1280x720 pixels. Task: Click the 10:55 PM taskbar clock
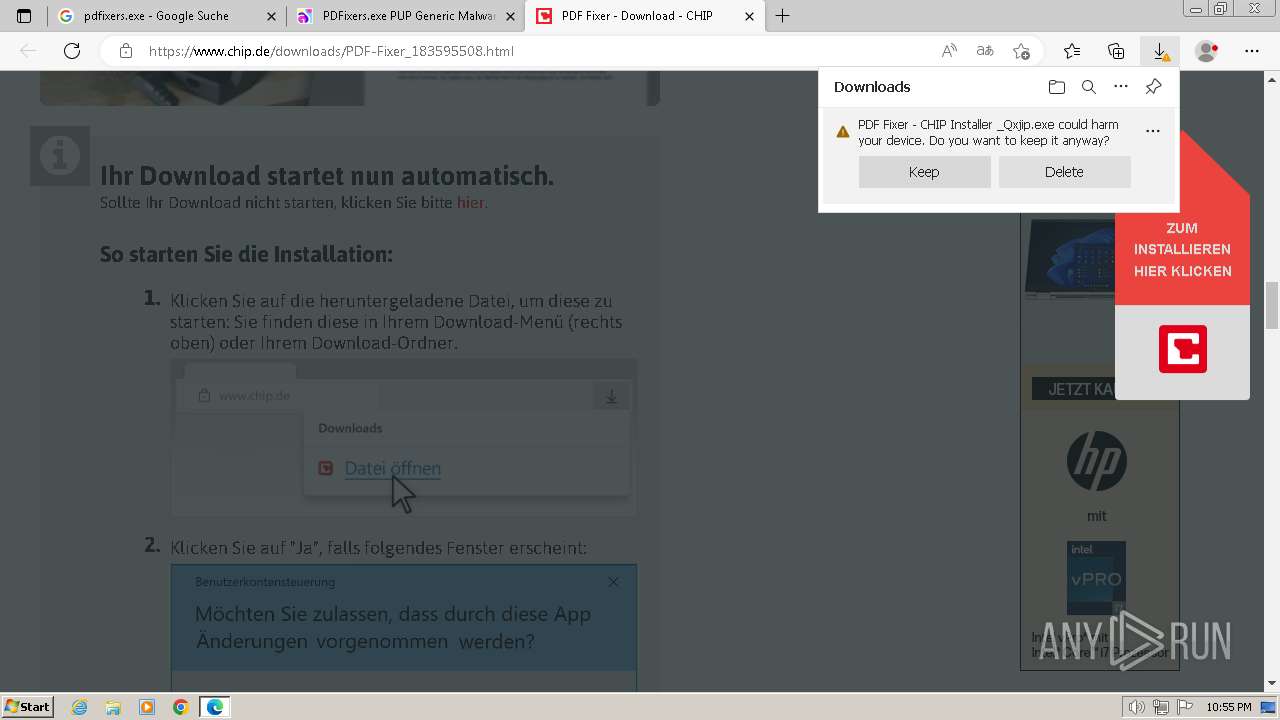tap(1229, 707)
